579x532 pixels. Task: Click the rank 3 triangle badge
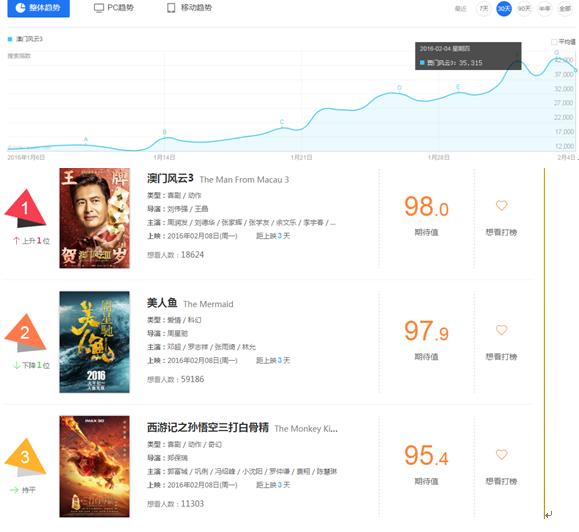(x=25, y=457)
